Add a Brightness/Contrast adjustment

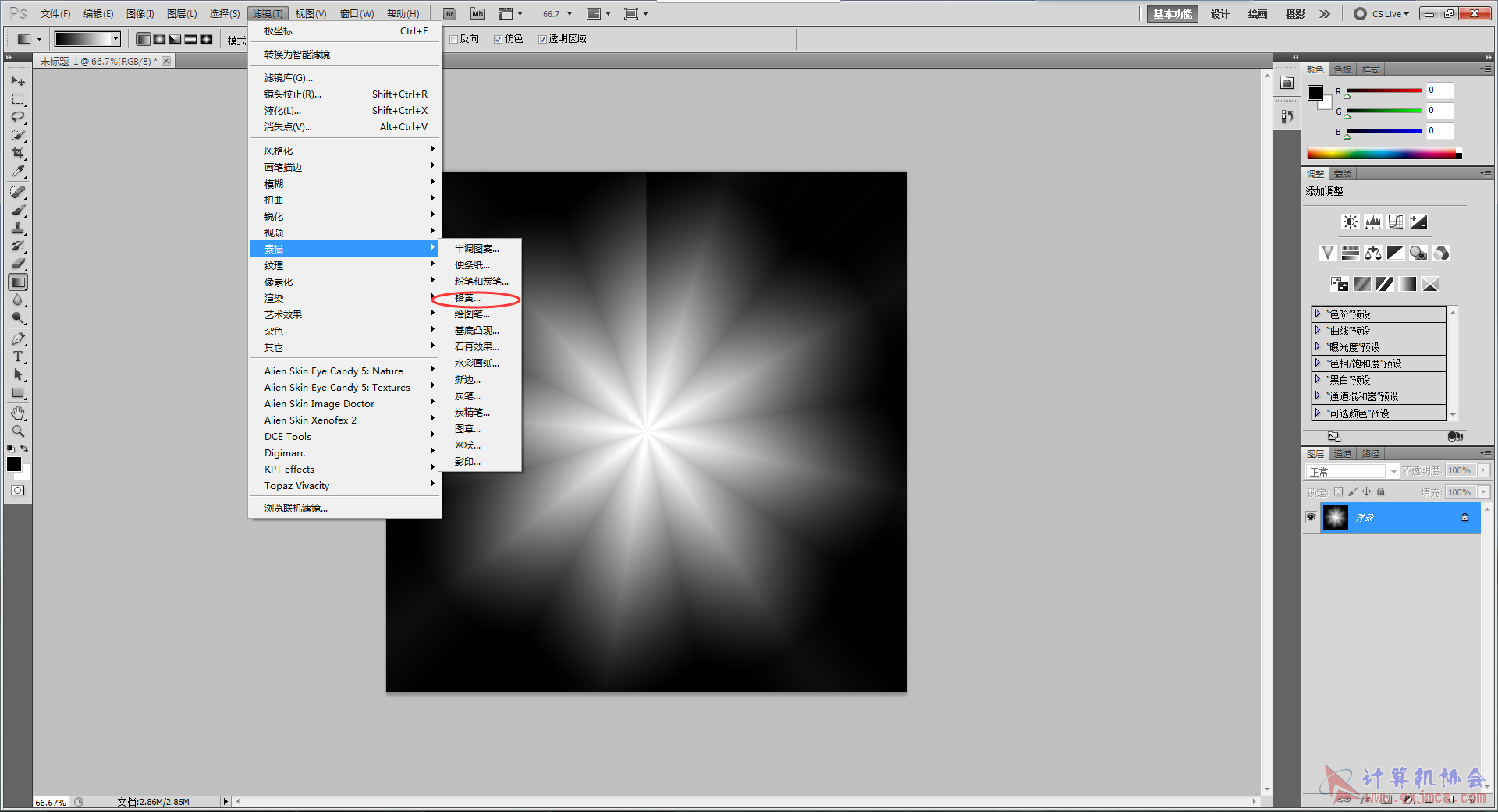1350,222
